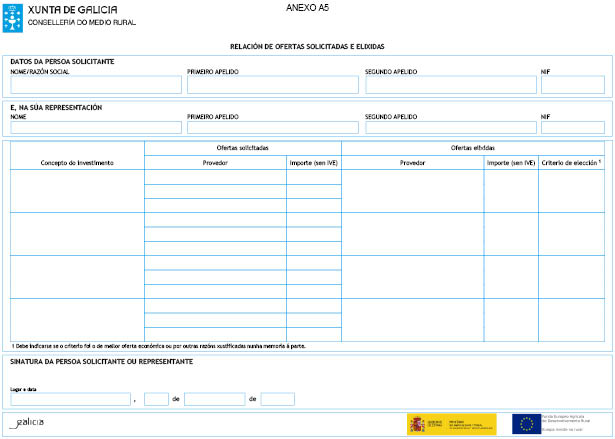Click first Provedor cell under Ofertas elixidas

click(x=413, y=191)
